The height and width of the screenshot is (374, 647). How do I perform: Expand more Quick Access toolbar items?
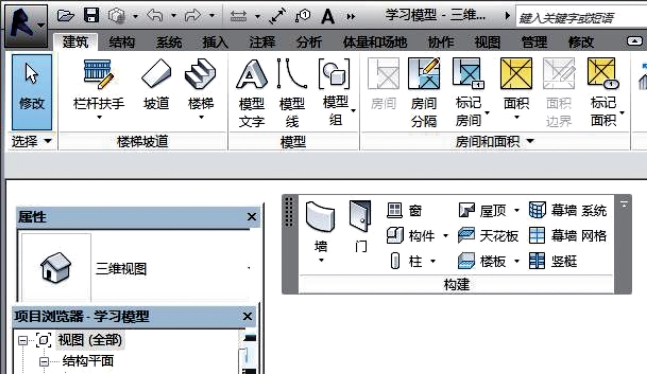click(x=351, y=17)
